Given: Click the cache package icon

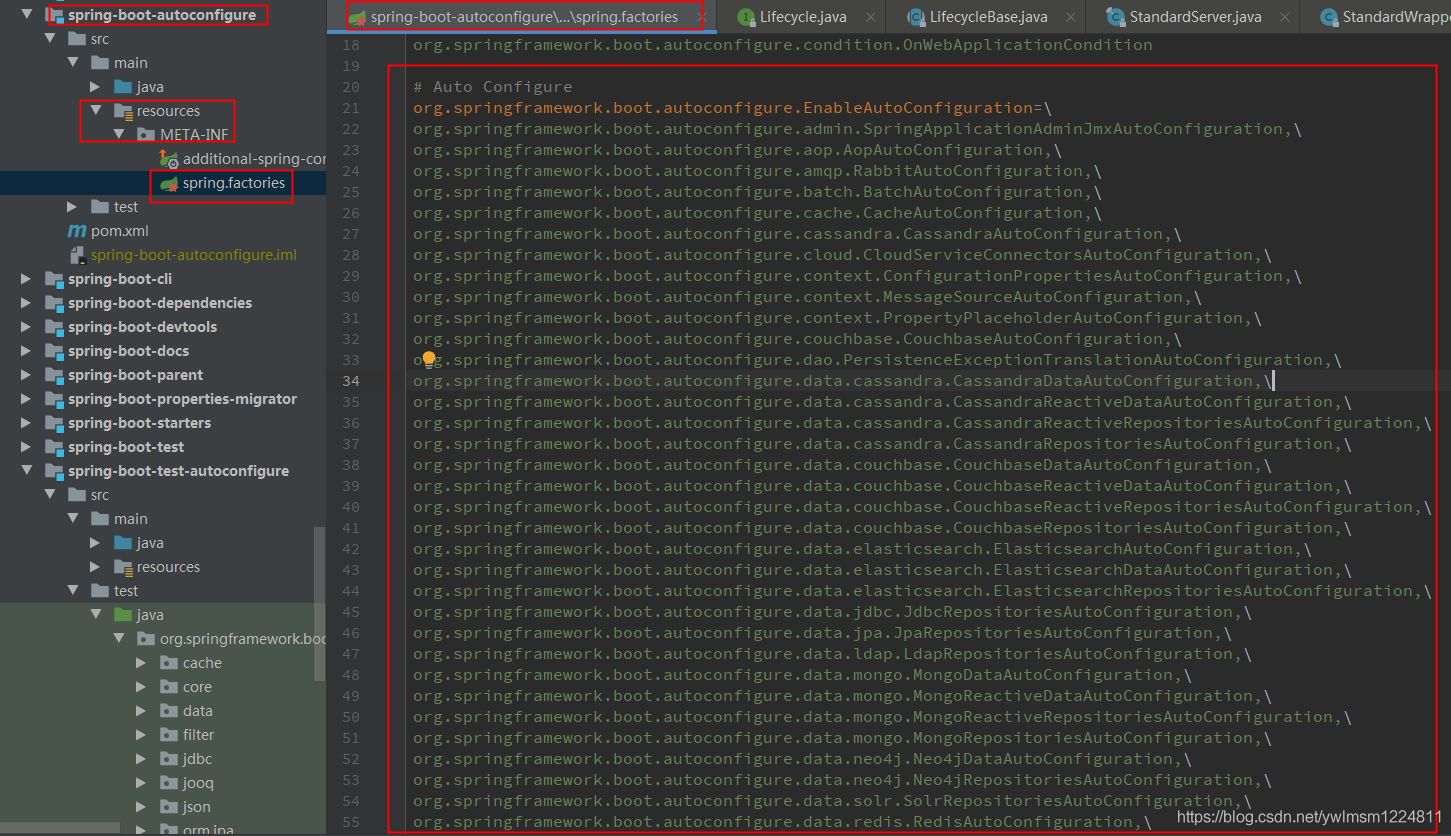Looking at the screenshot, I should click(x=169, y=663).
